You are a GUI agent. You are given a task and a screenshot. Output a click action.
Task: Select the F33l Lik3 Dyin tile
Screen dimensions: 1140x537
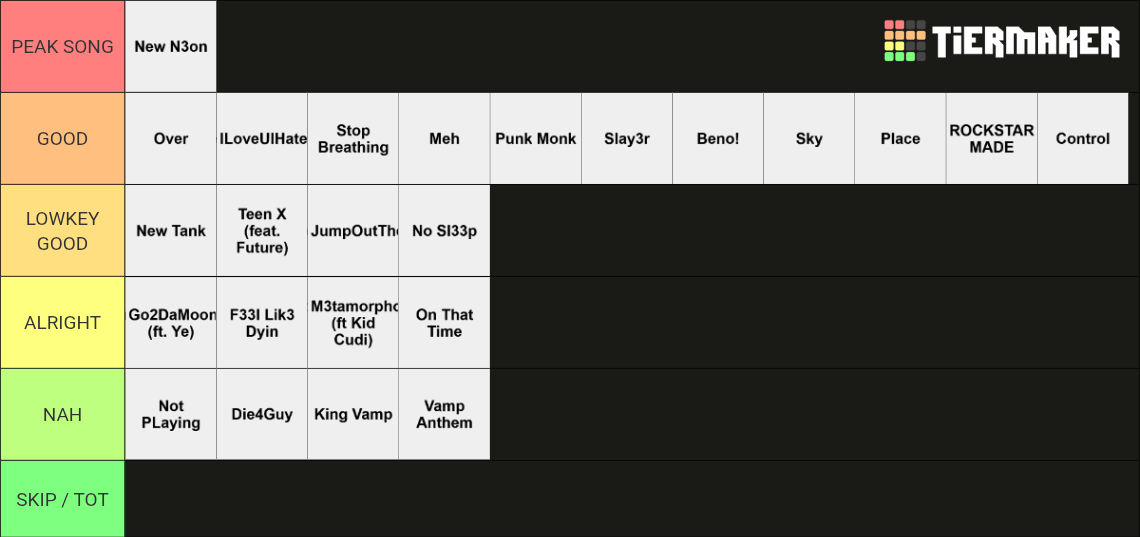point(262,323)
